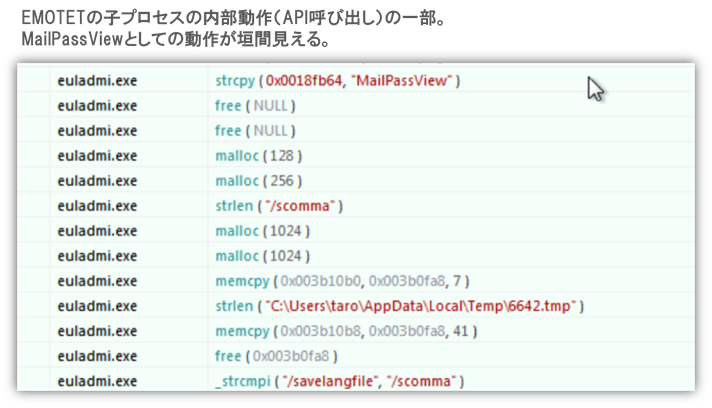The image size is (712, 408).
Task: Click the memcpy call copying 7 bytes
Action: [328, 281]
